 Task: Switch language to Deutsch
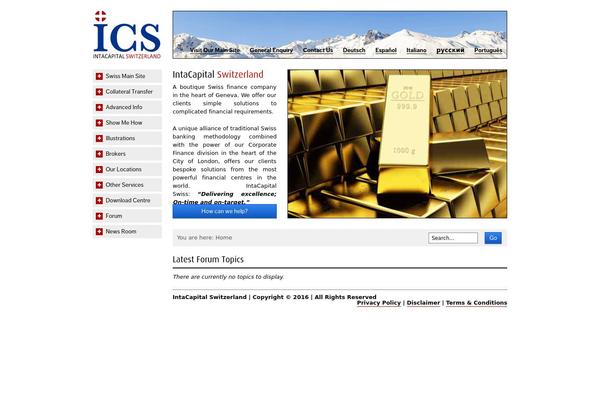(x=354, y=50)
